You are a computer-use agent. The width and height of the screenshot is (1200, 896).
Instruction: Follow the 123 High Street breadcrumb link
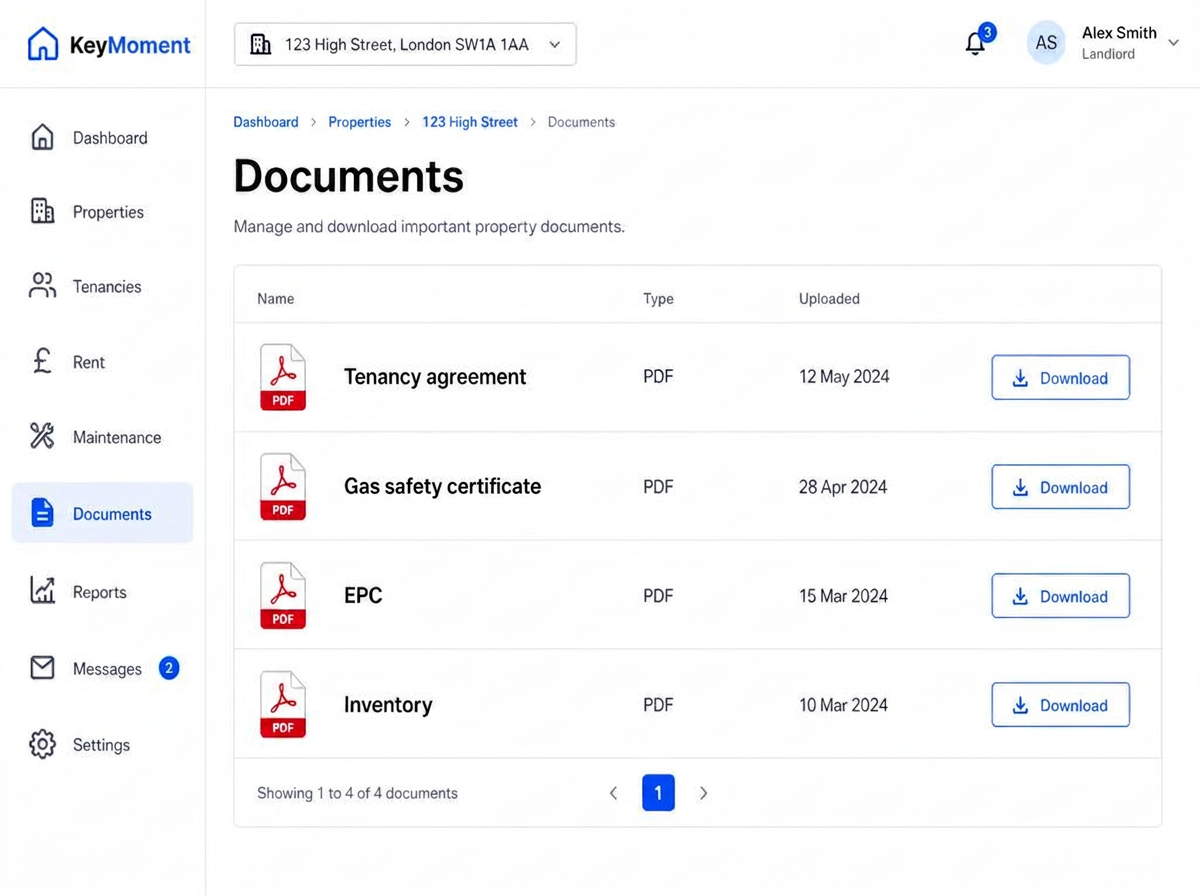[x=470, y=122]
